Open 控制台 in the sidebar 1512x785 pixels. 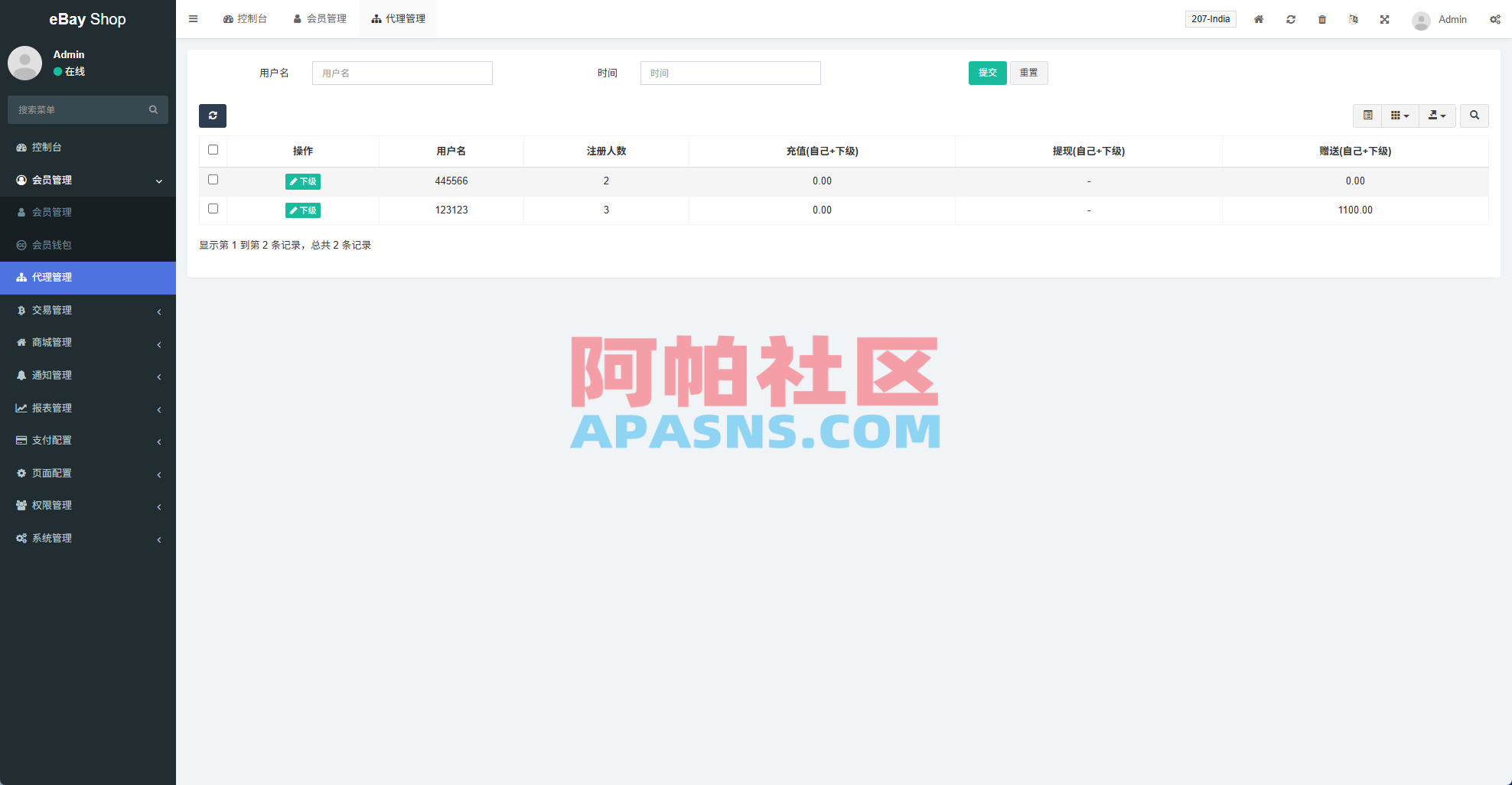(x=88, y=147)
